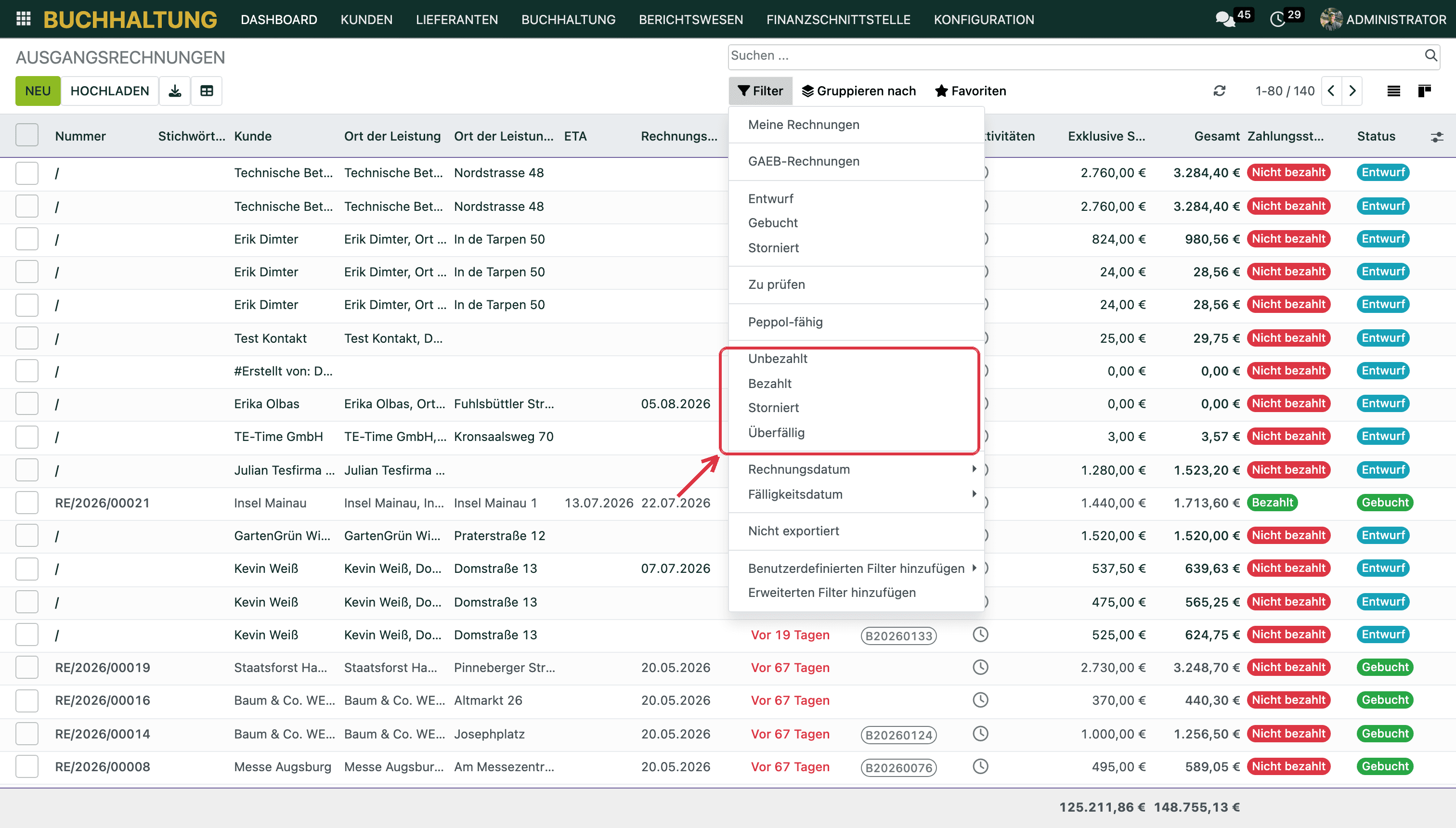Image resolution: width=1456 pixels, height=828 pixels.
Task: Expand Fälligkeitsdatum filter submenu
Action: coord(857,494)
